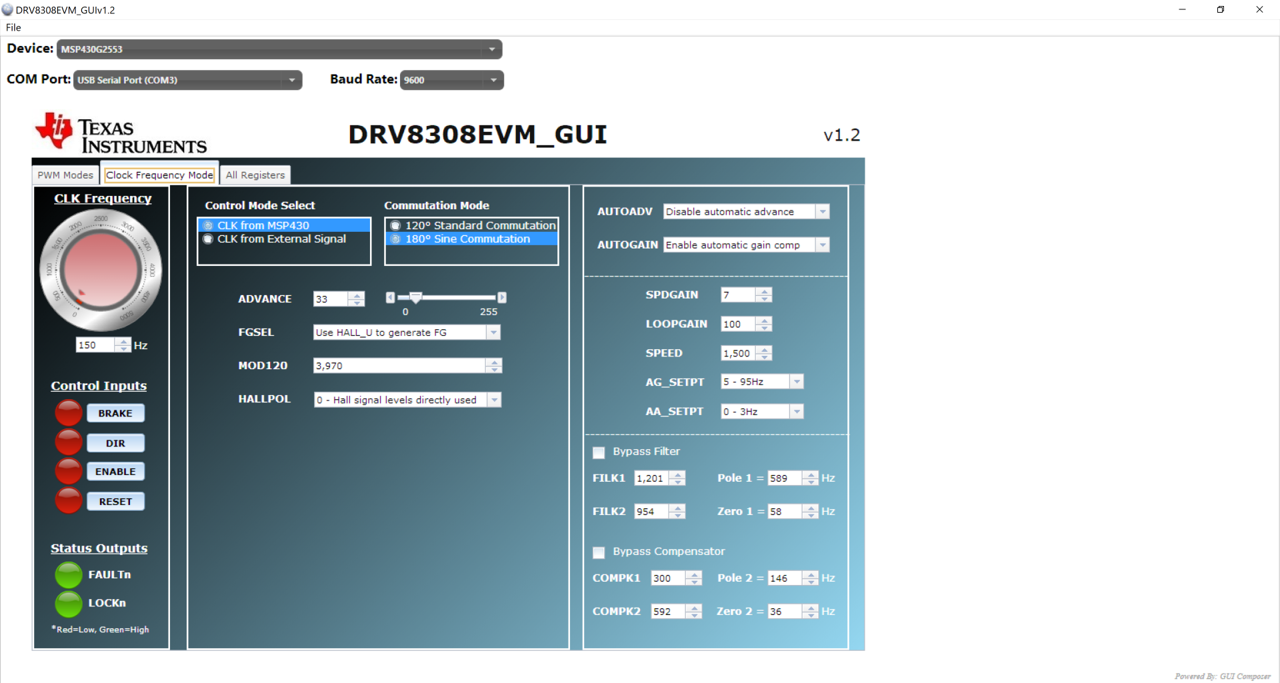Screen dimensions: 1280x683
Task: Click the FILK1 value field
Action: click(x=652, y=478)
